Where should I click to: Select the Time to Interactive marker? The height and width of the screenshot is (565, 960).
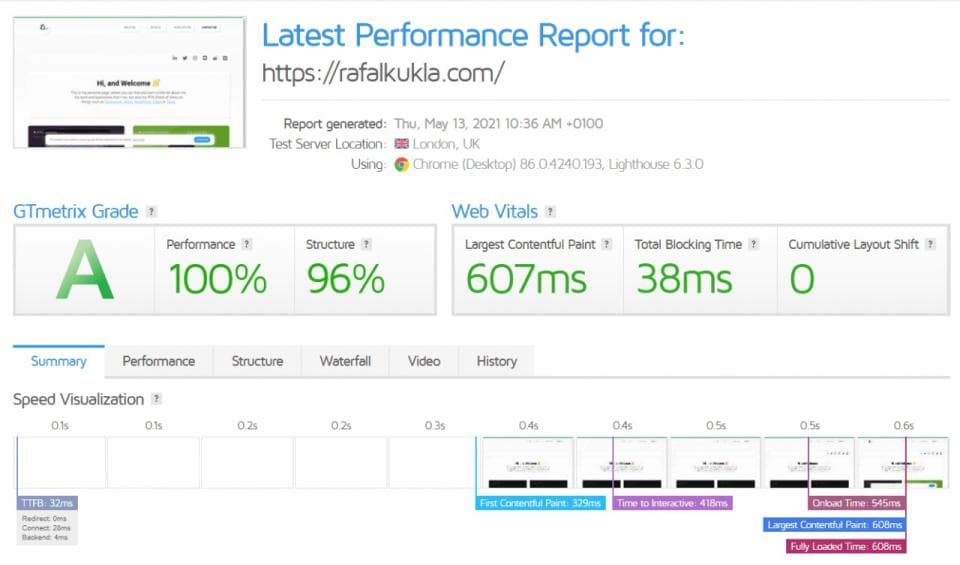tap(672, 503)
